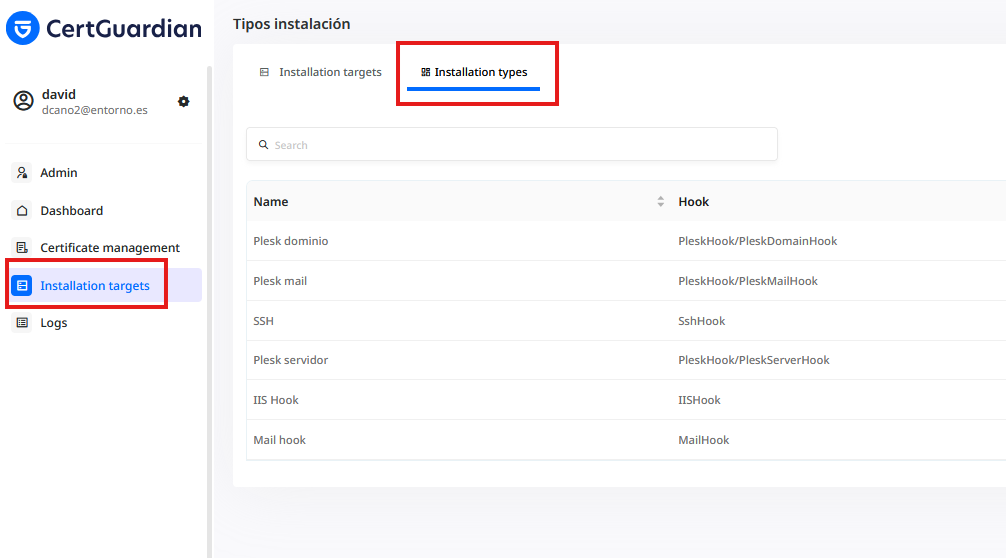This screenshot has height=558, width=1006.
Task: Click the Logs list icon
Action: pyautogui.click(x=22, y=323)
